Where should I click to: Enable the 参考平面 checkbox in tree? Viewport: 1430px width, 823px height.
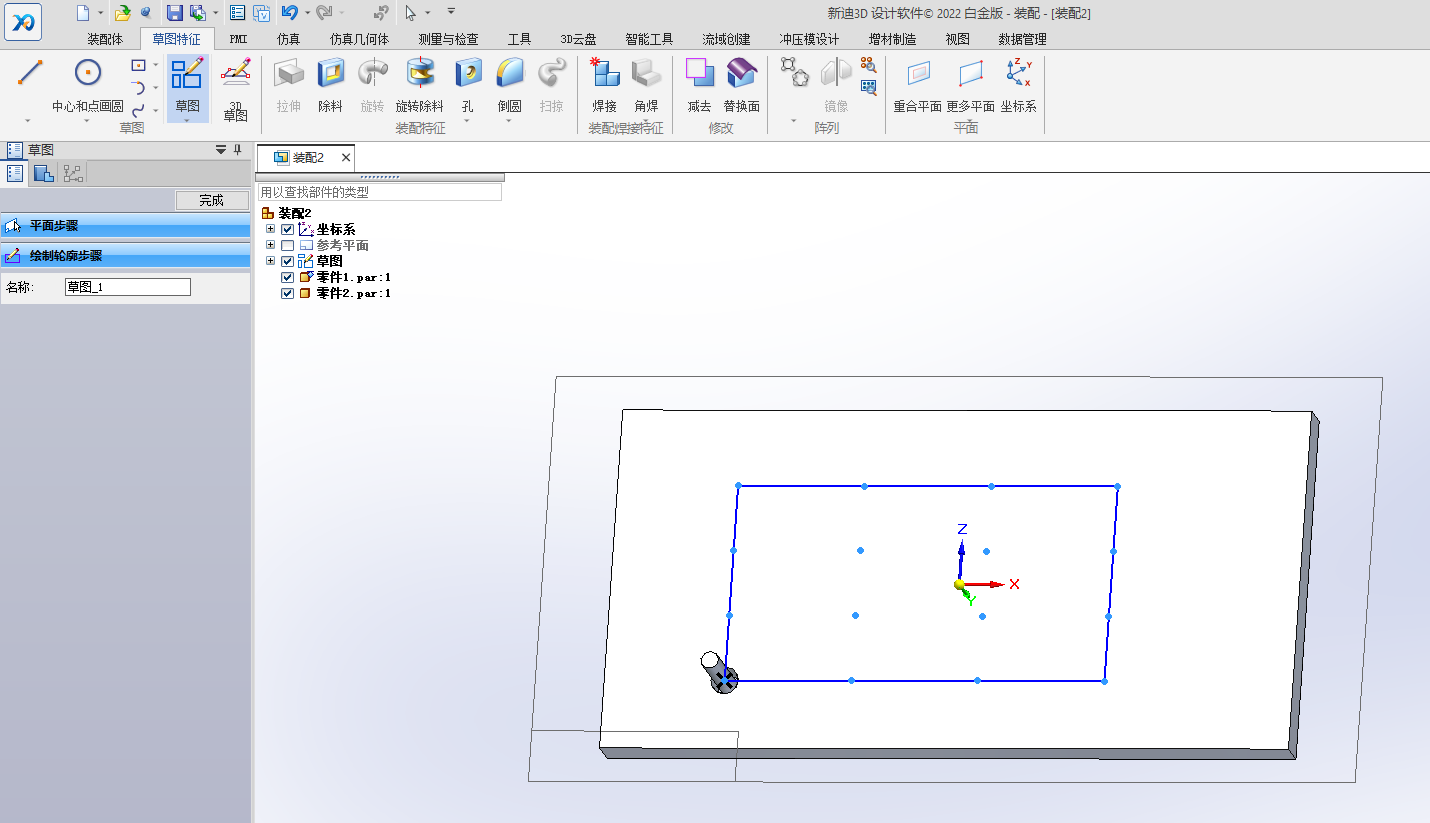[288, 245]
